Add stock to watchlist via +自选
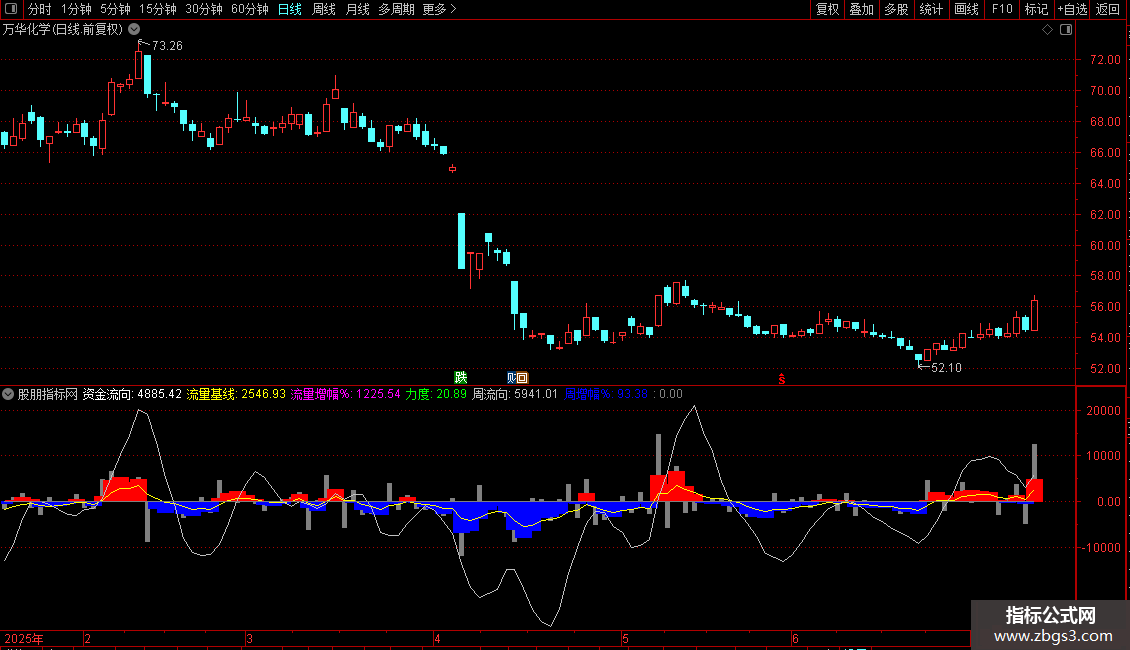The width and height of the screenshot is (1130, 650). point(1072,9)
